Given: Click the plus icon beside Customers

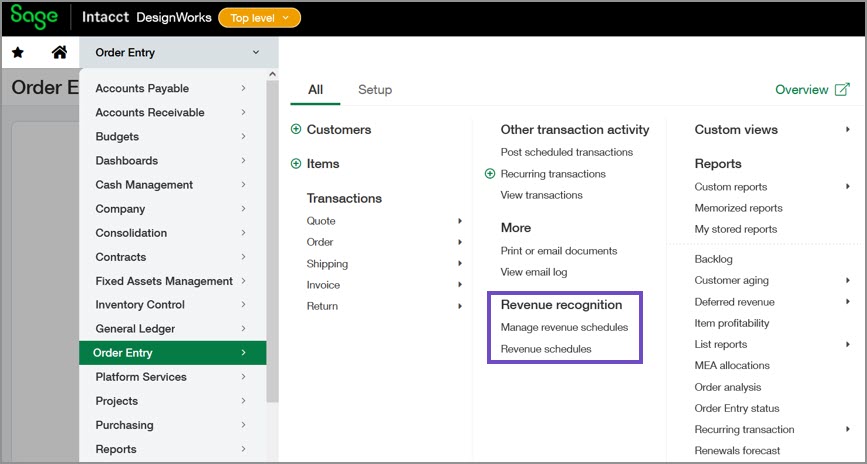Looking at the screenshot, I should tap(296, 129).
